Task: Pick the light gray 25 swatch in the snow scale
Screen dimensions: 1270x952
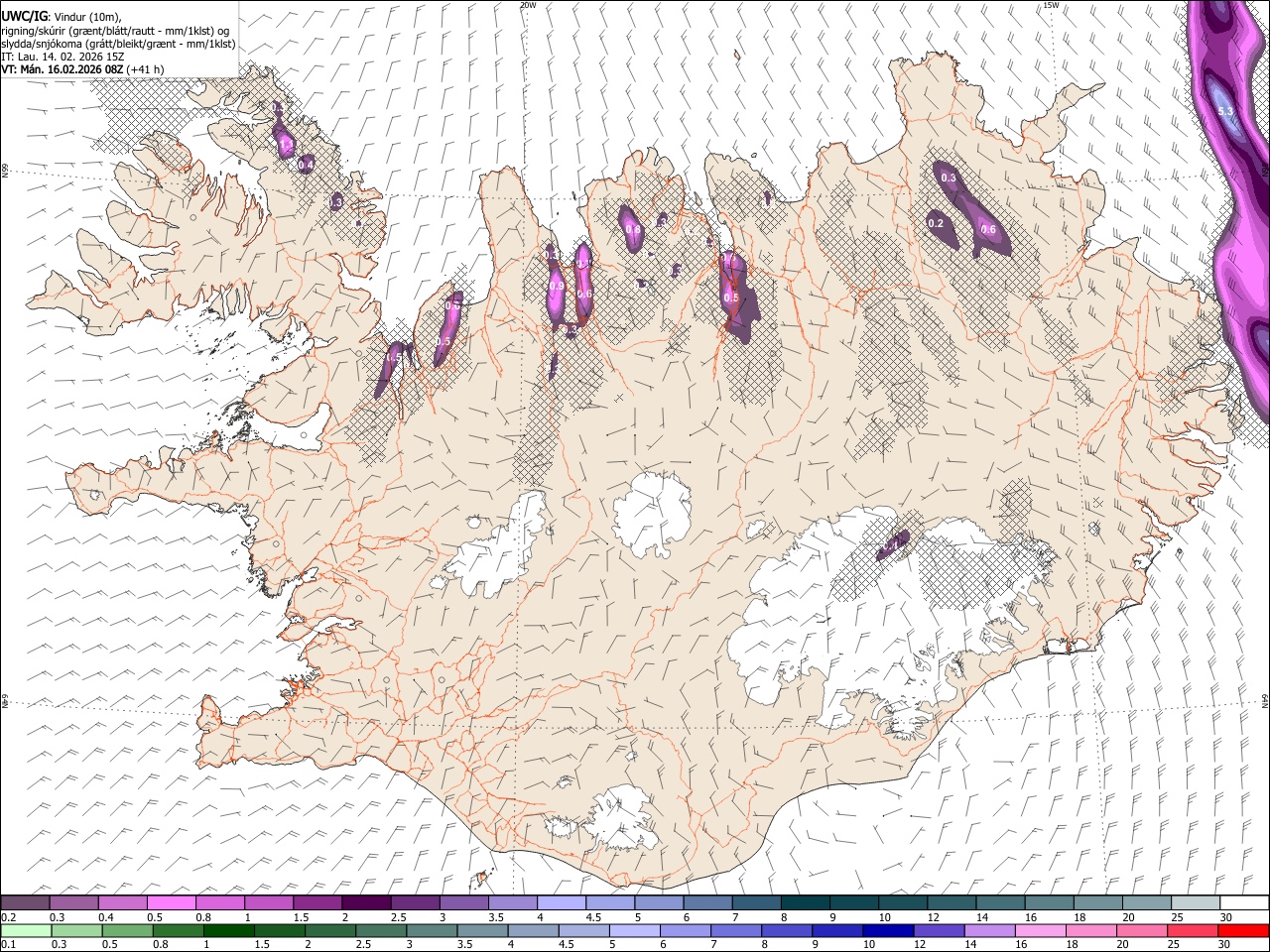Action: click(x=1195, y=903)
